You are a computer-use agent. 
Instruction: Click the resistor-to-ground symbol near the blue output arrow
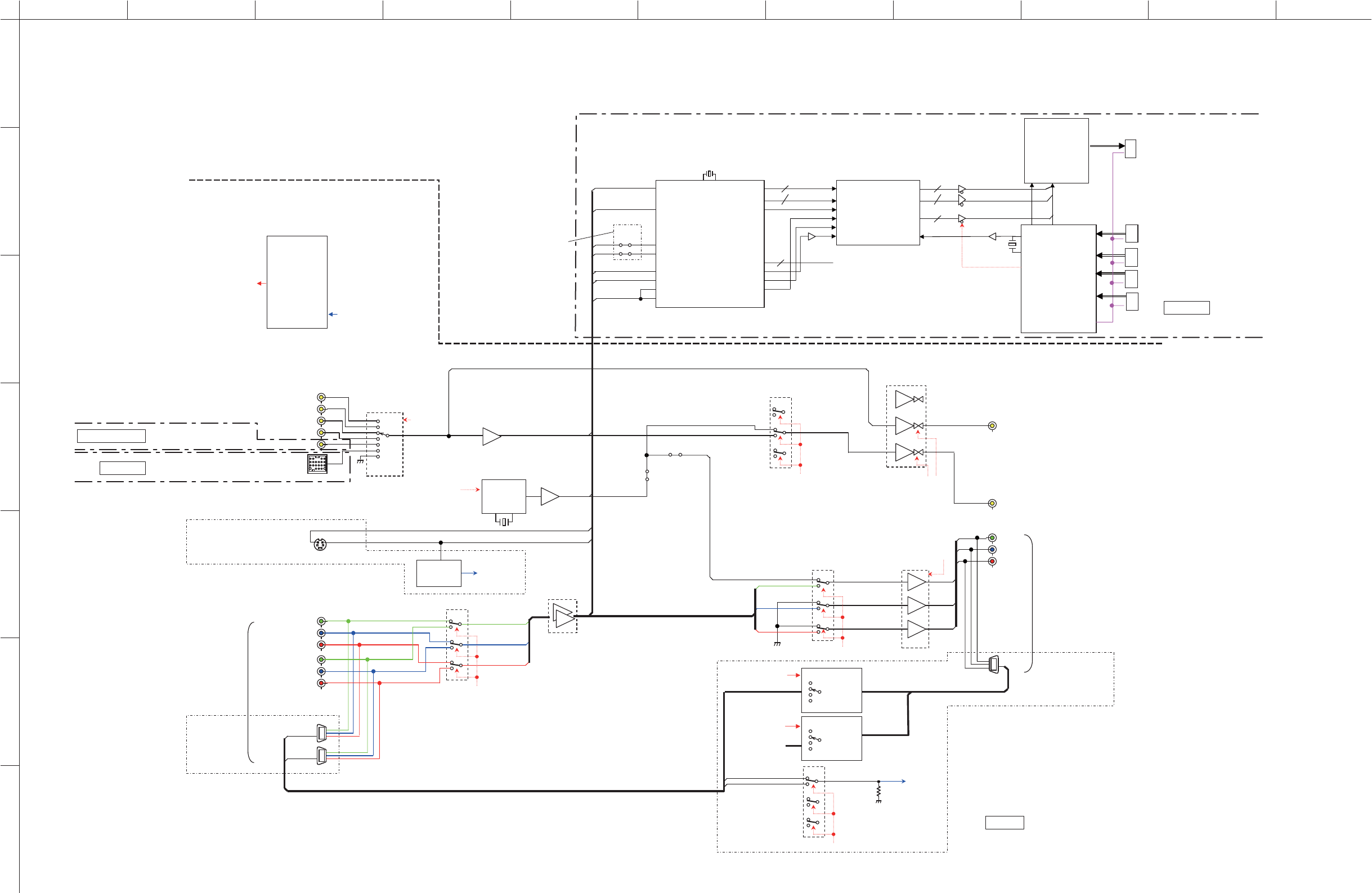878,792
